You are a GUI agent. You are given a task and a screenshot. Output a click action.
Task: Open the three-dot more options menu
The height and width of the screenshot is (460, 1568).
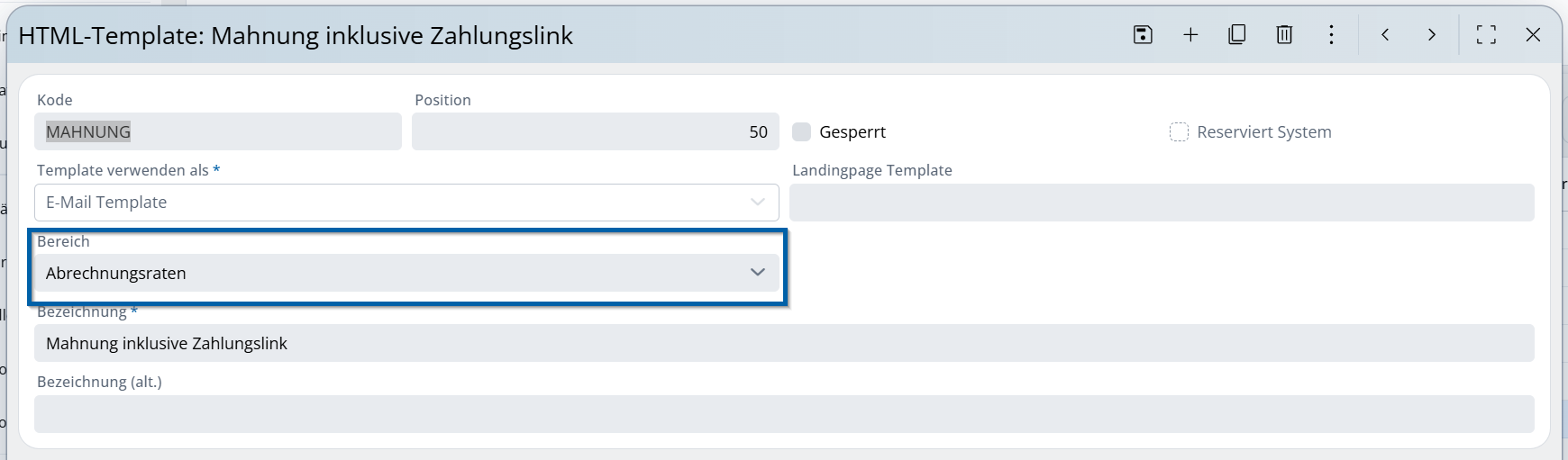tap(1331, 35)
